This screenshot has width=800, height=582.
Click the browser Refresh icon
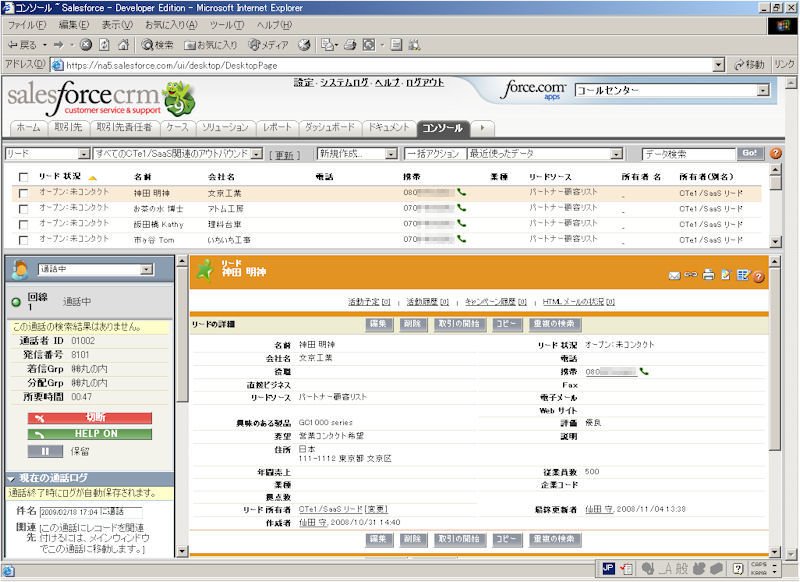[104, 45]
